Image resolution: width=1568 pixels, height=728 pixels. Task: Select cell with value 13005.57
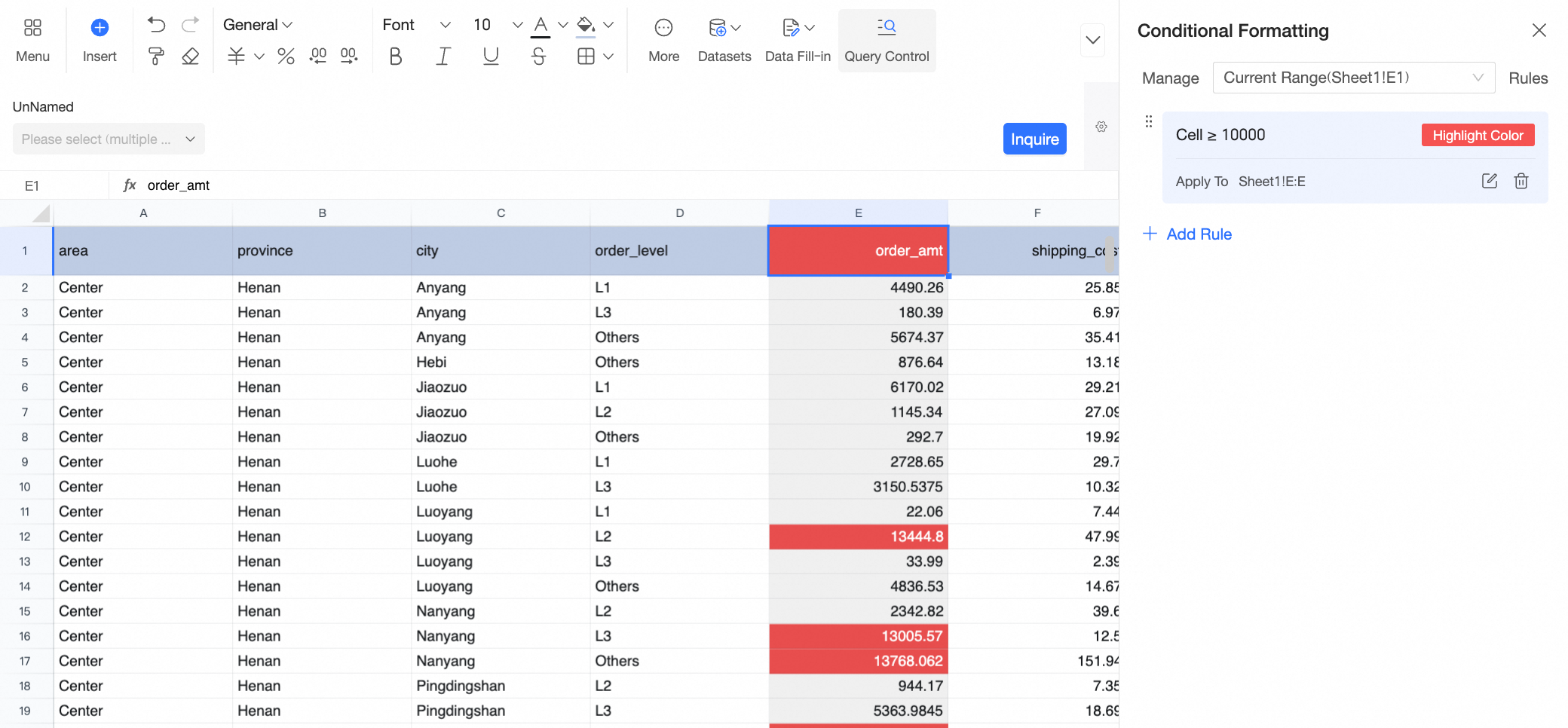coord(858,636)
